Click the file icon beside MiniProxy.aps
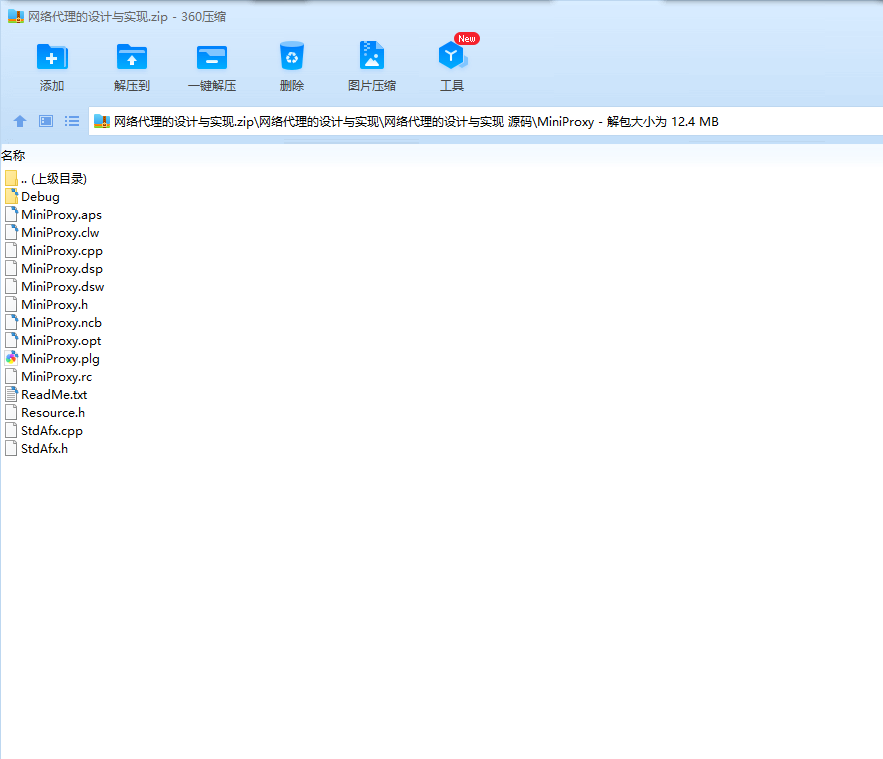Image resolution: width=883 pixels, height=759 pixels. [11, 215]
